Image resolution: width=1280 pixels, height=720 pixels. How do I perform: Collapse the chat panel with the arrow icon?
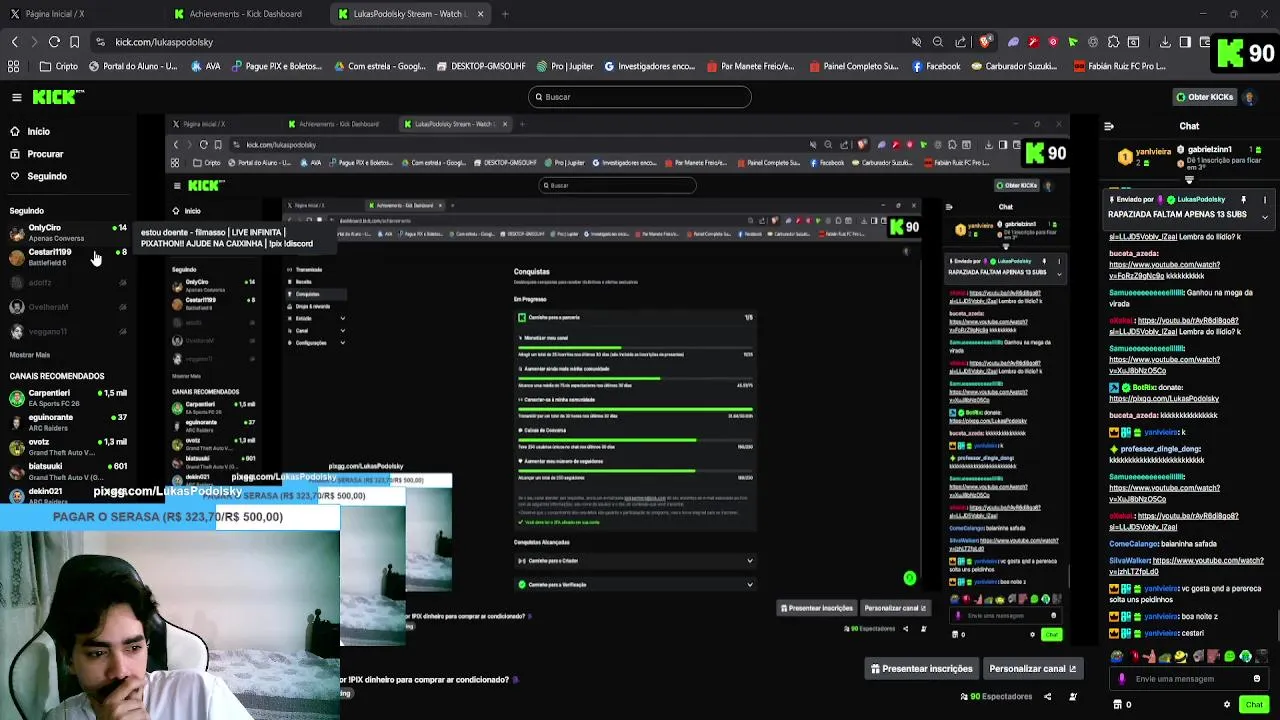[1108, 126]
